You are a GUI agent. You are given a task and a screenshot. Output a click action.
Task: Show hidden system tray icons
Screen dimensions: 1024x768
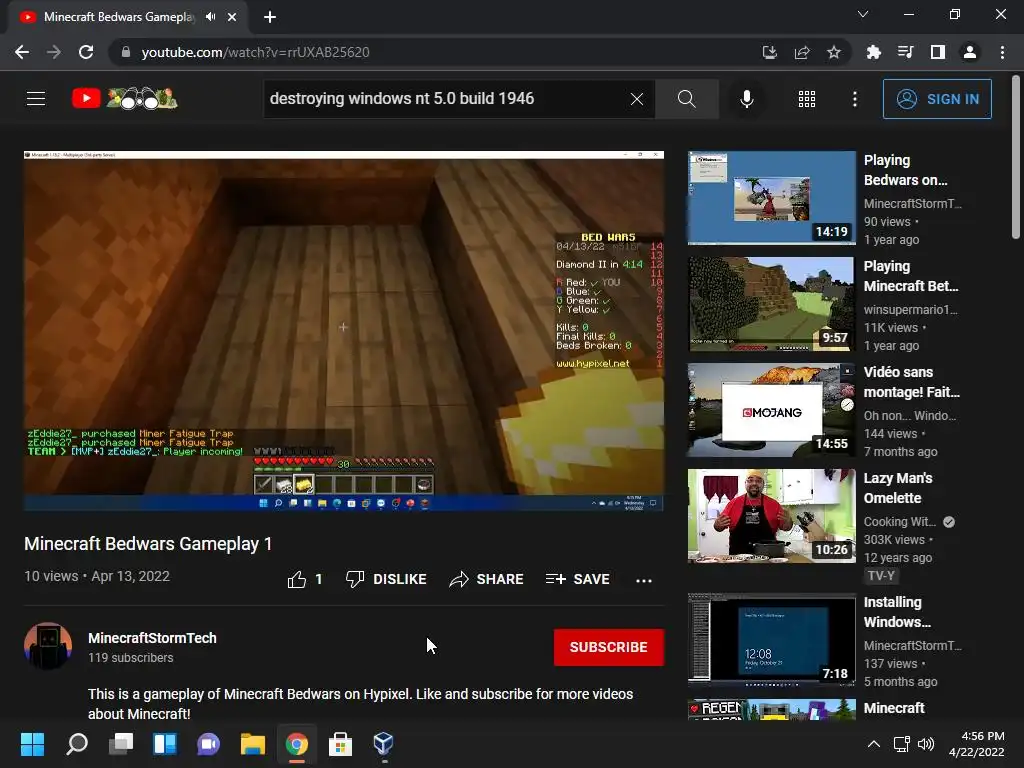tap(873, 744)
